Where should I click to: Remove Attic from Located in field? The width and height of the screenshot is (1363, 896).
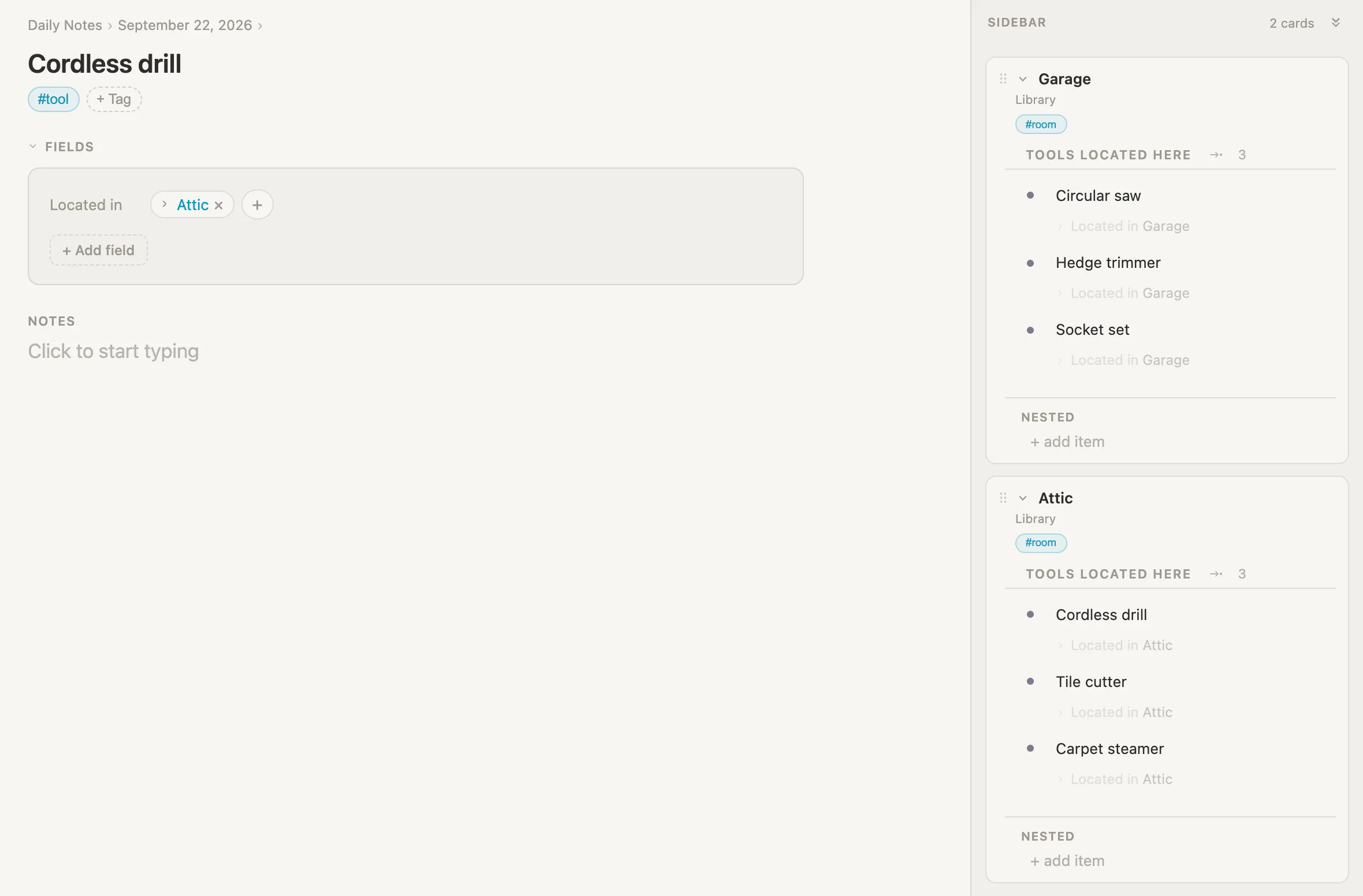(218, 206)
